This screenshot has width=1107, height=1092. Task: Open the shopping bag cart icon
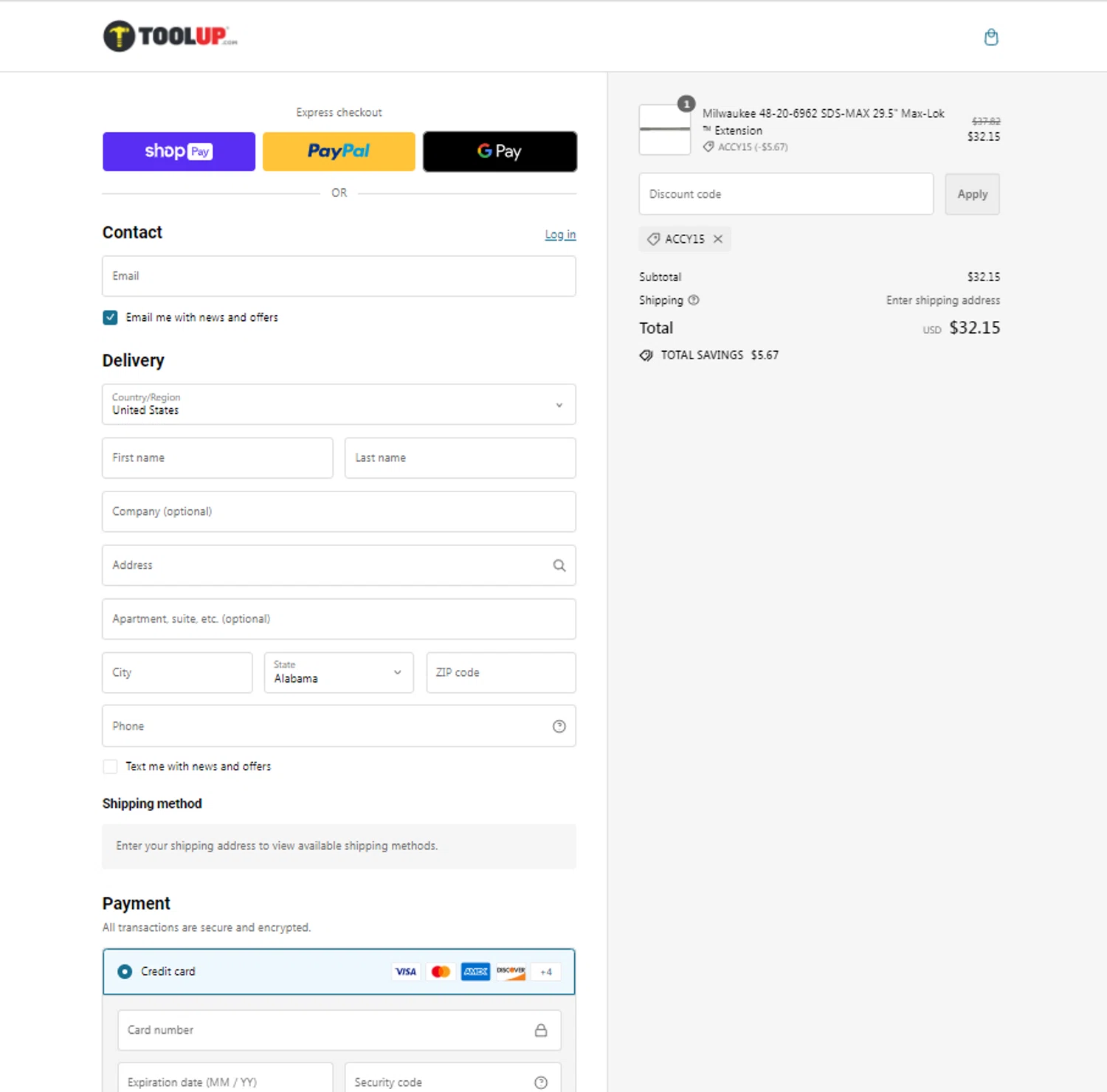pyautogui.click(x=991, y=37)
